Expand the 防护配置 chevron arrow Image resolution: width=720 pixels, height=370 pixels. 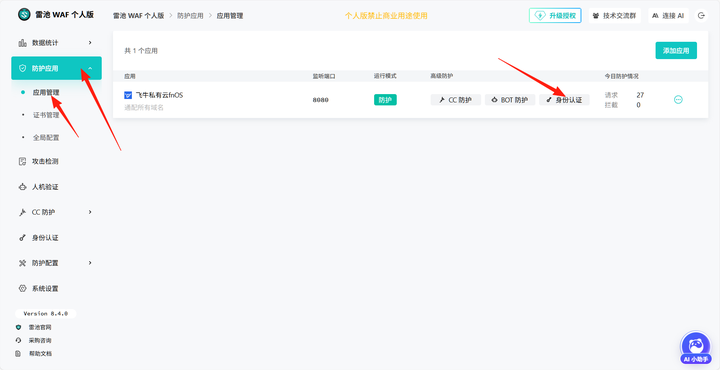[x=90, y=263]
